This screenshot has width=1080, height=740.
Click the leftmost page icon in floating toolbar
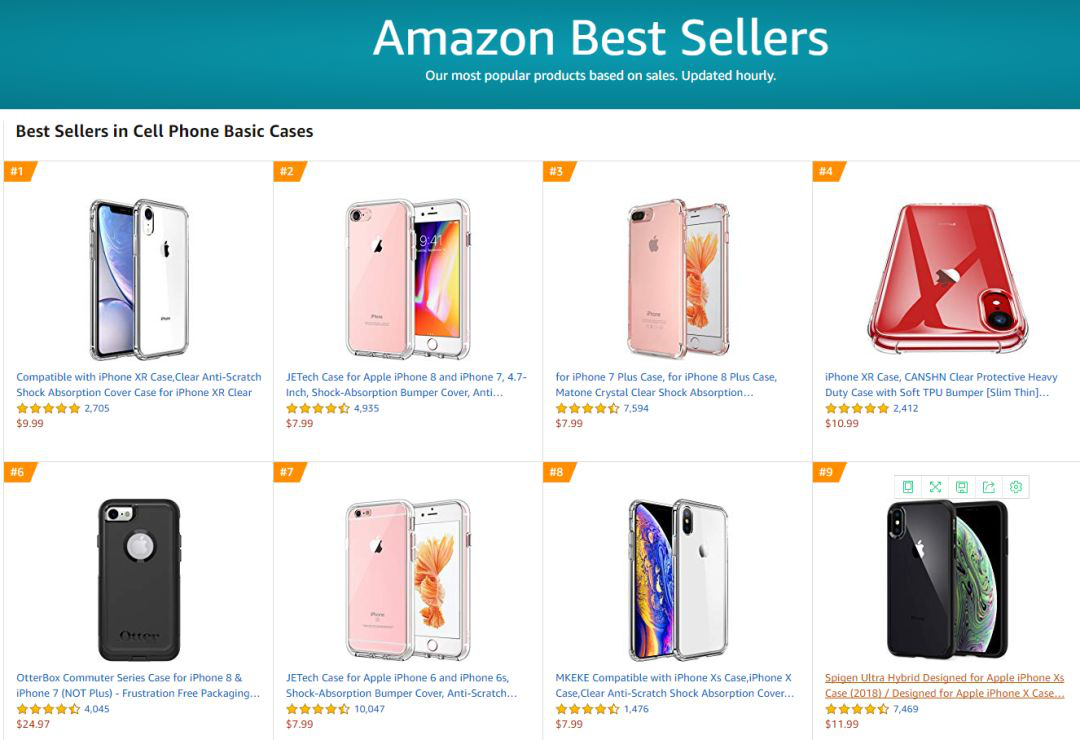908,487
